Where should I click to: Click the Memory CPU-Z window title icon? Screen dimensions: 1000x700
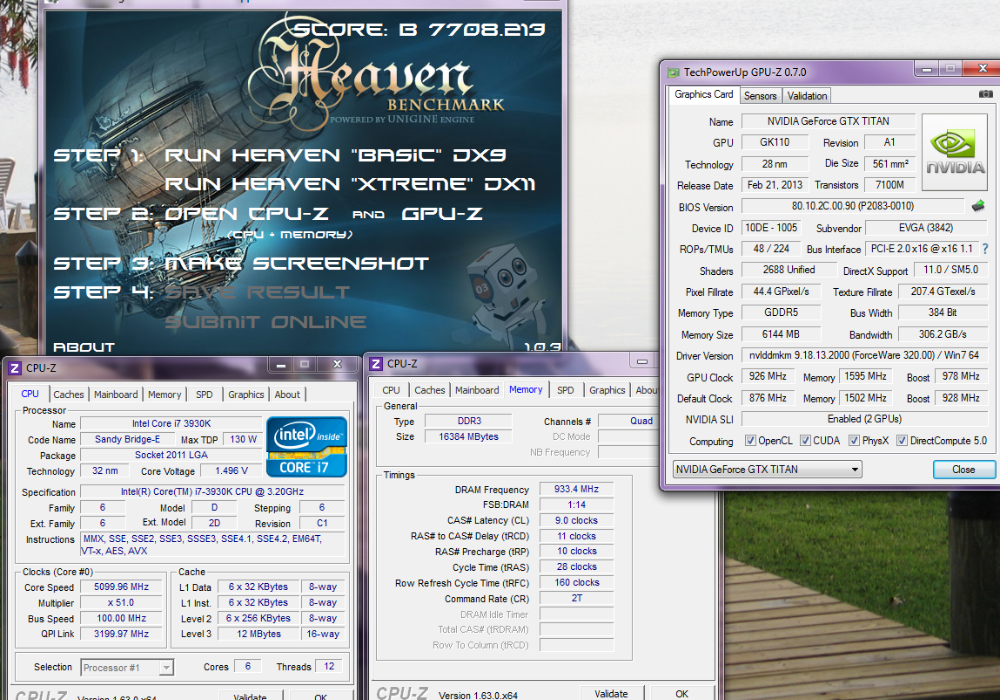tap(376, 364)
